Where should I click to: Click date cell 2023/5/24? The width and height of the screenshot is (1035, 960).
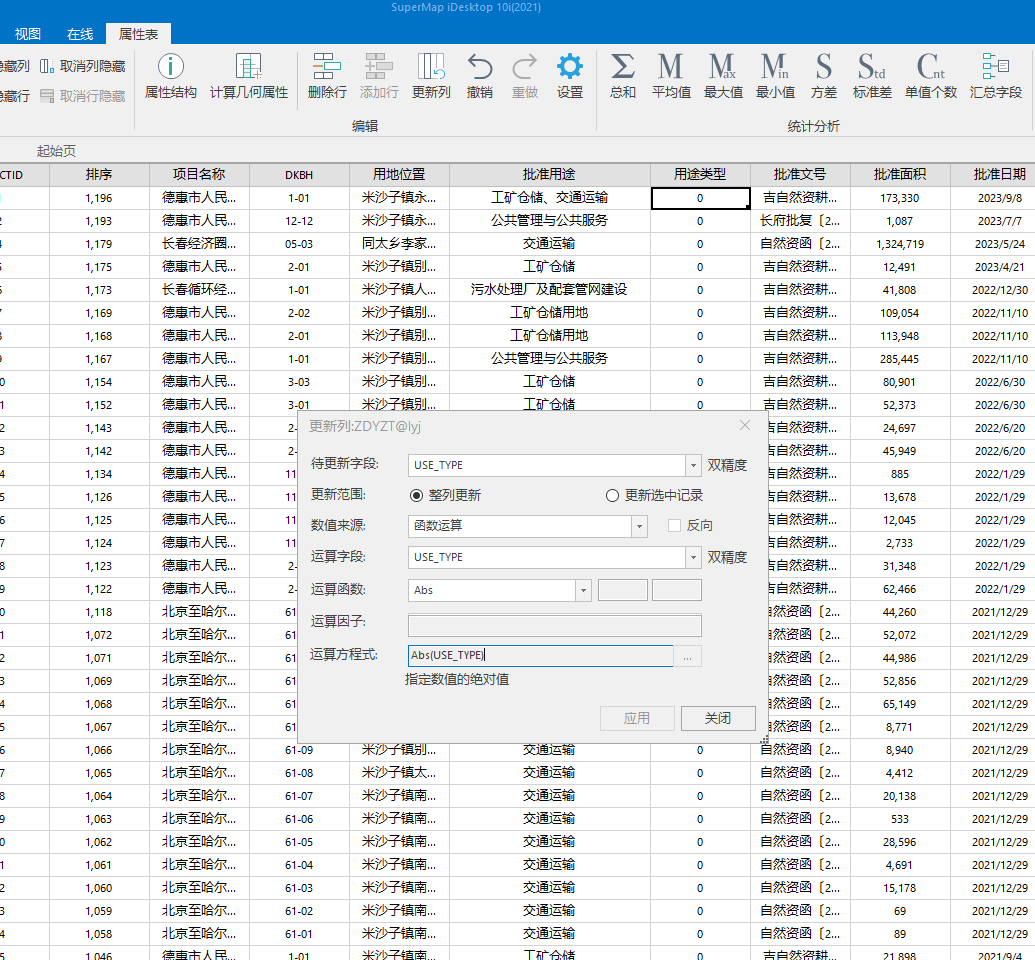pos(995,244)
